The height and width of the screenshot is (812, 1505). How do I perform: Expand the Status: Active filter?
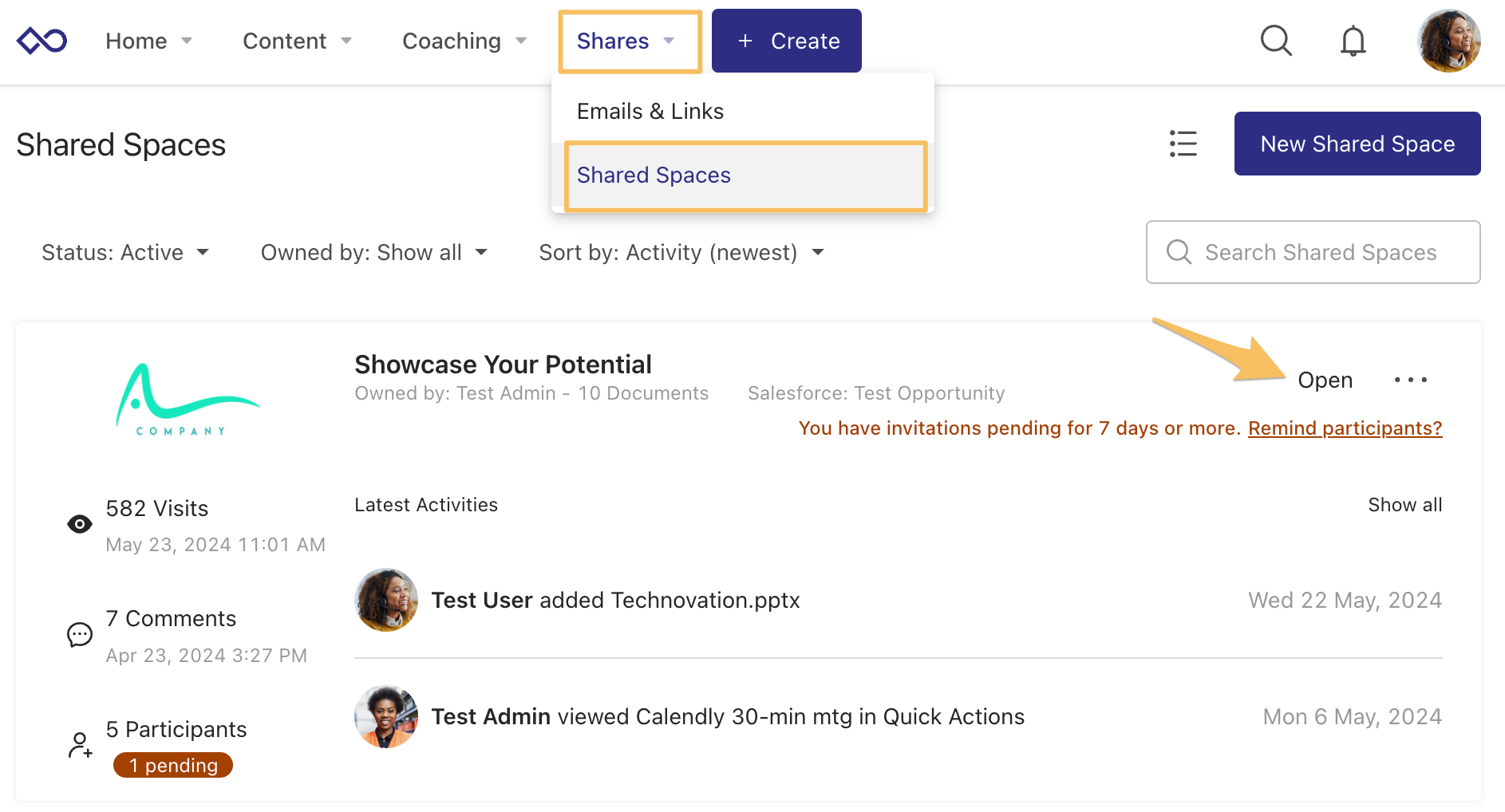pos(125,253)
